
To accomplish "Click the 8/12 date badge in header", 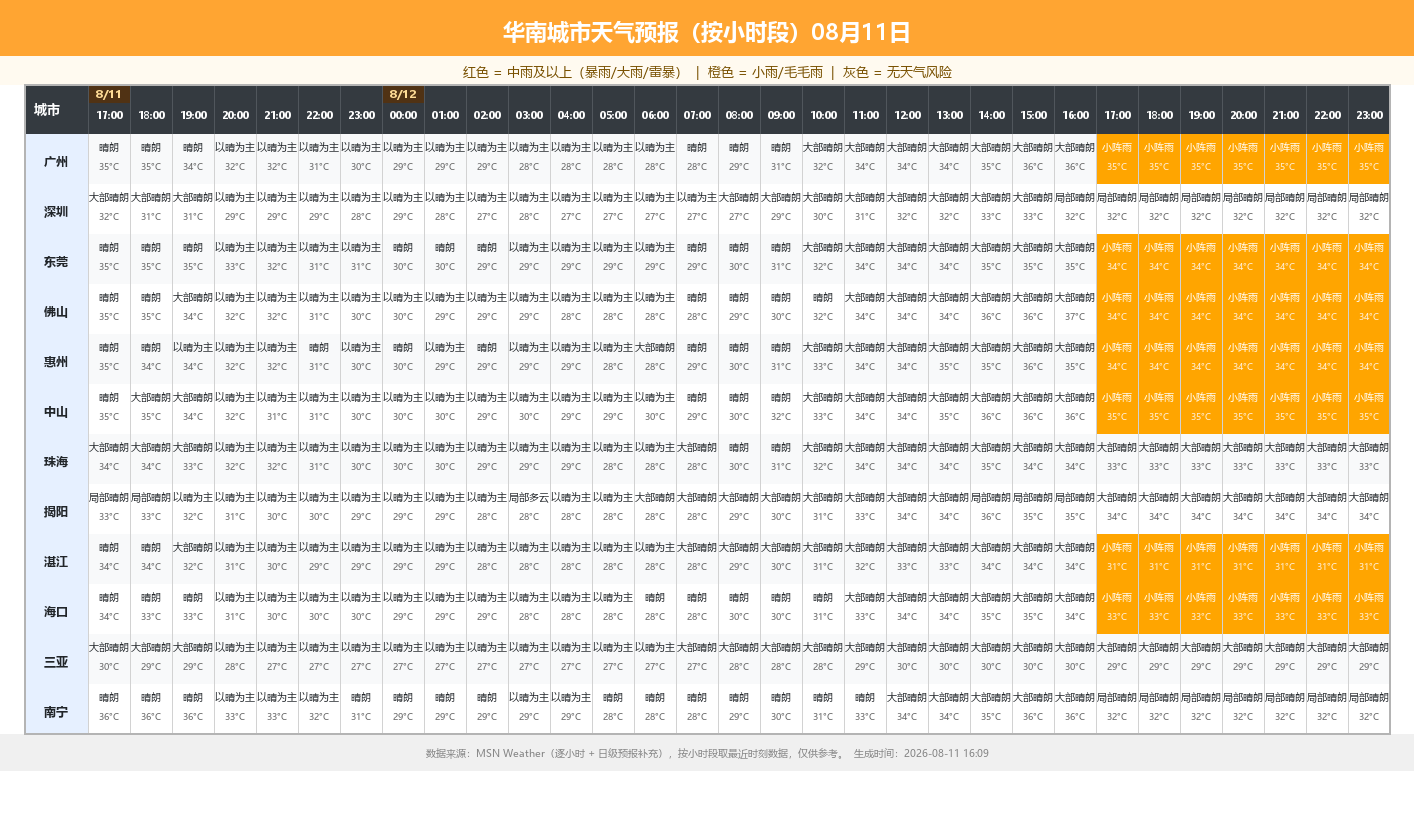I will 403,95.
